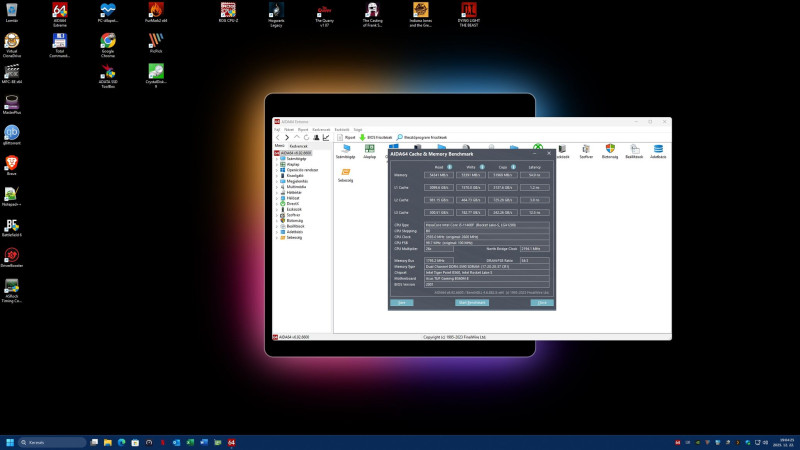
Task: Open Kedvencek menu in AIDA64
Action: point(321,130)
